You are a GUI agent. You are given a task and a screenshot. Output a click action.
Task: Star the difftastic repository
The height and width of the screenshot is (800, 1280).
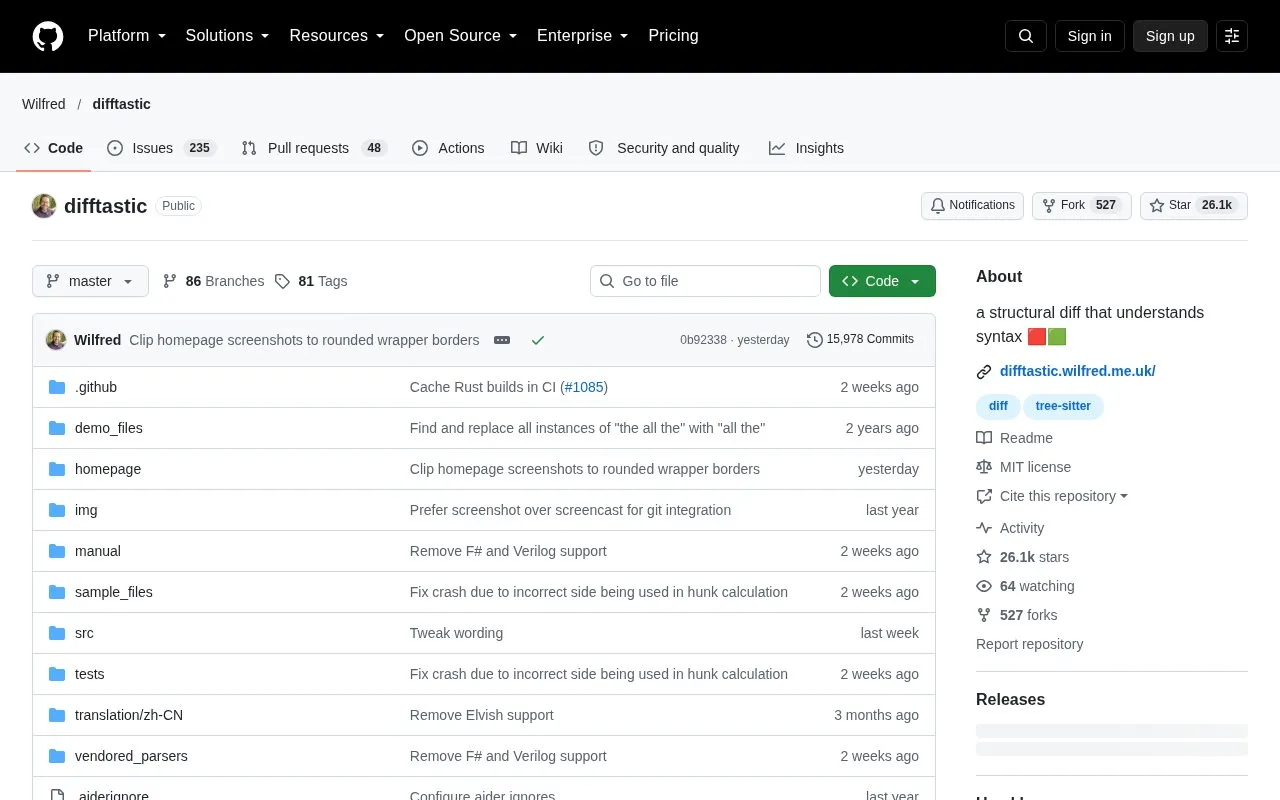(1194, 205)
